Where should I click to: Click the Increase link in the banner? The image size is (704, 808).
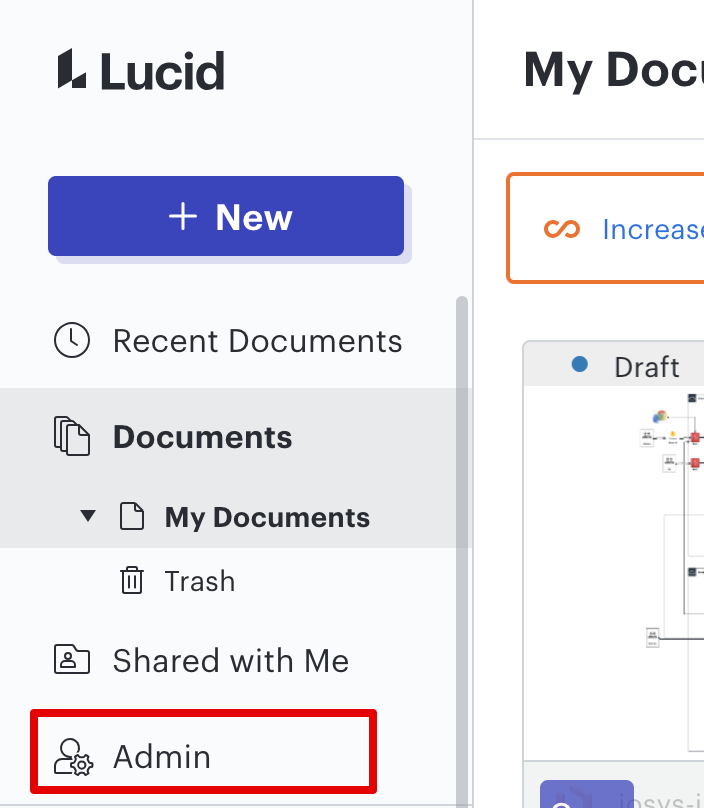click(x=653, y=229)
